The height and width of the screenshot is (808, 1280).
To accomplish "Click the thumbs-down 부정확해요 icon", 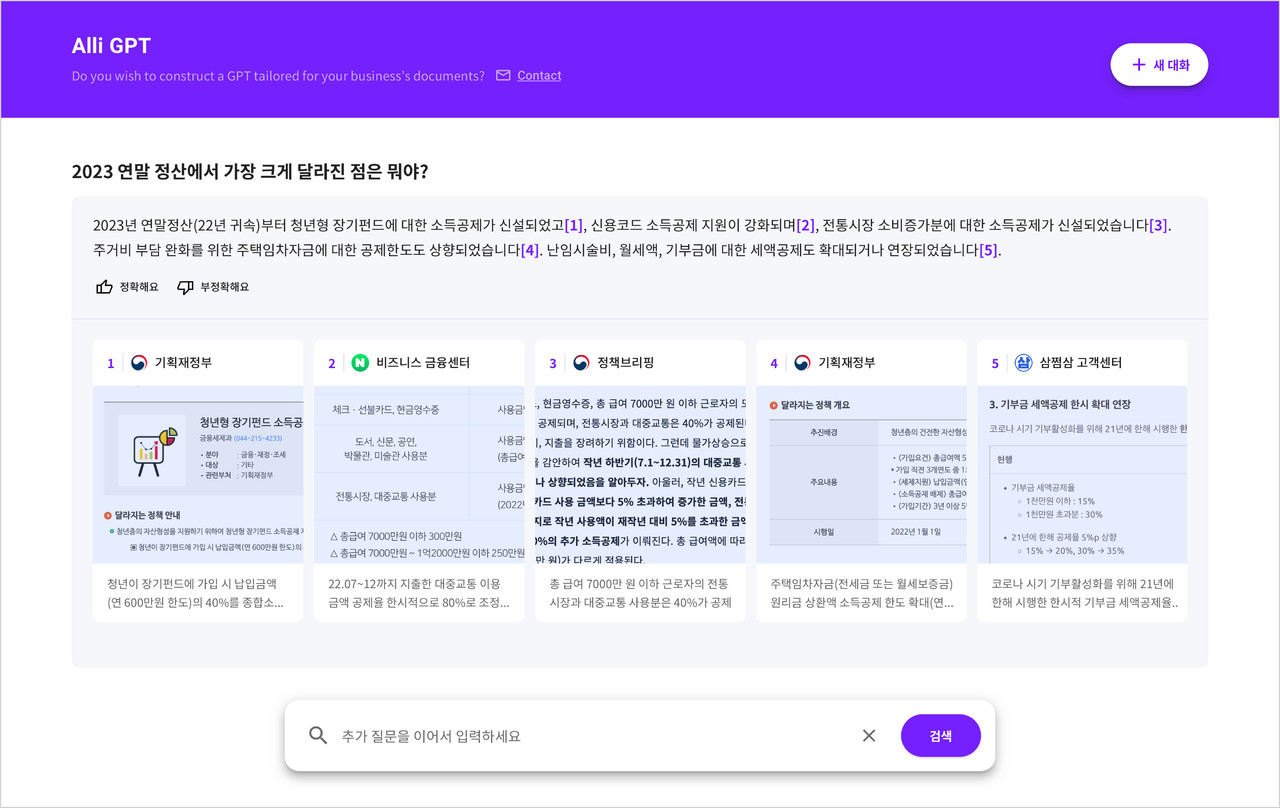I will click(184, 287).
